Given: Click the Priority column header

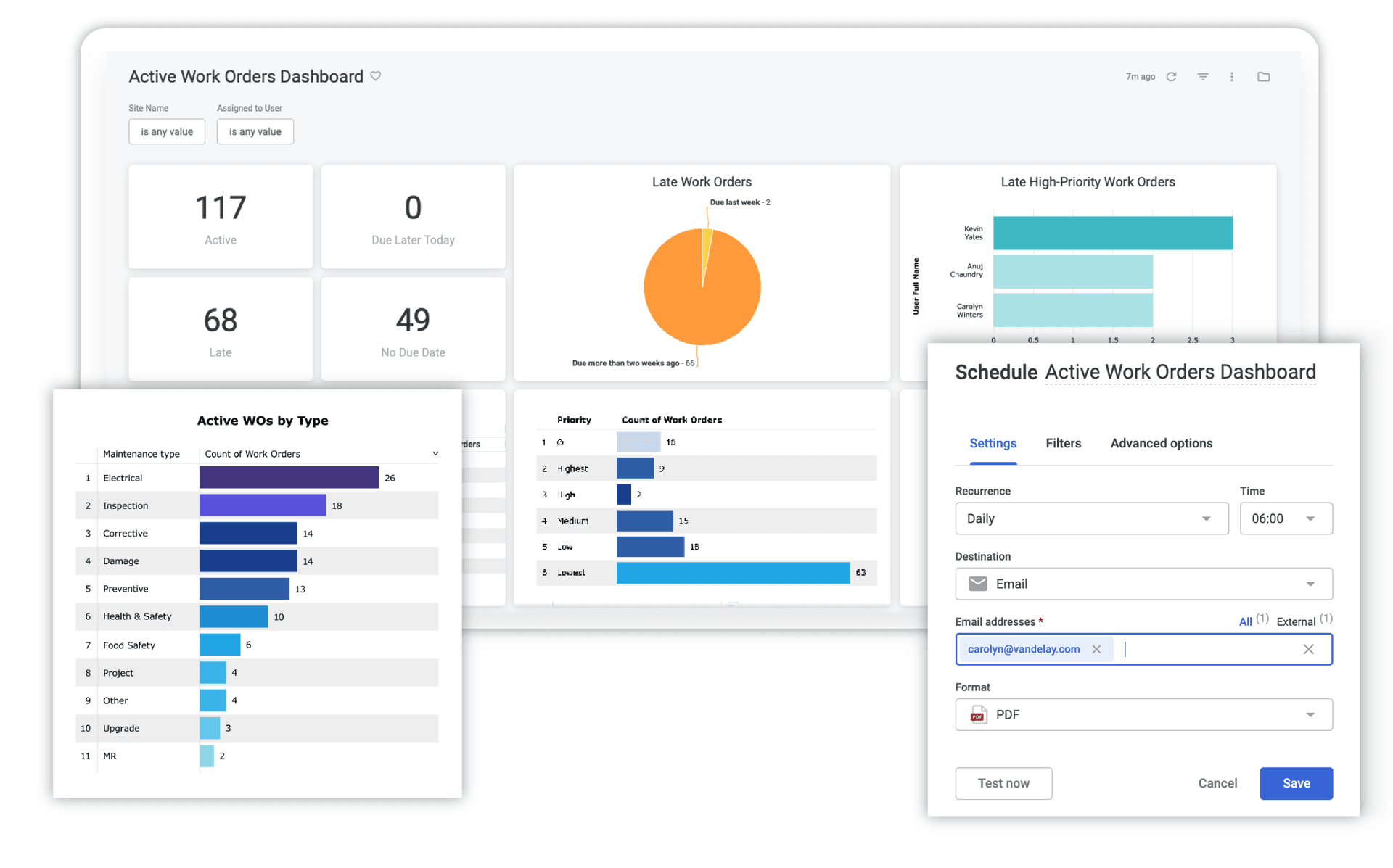Looking at the screenshot, I should [574, 420].
